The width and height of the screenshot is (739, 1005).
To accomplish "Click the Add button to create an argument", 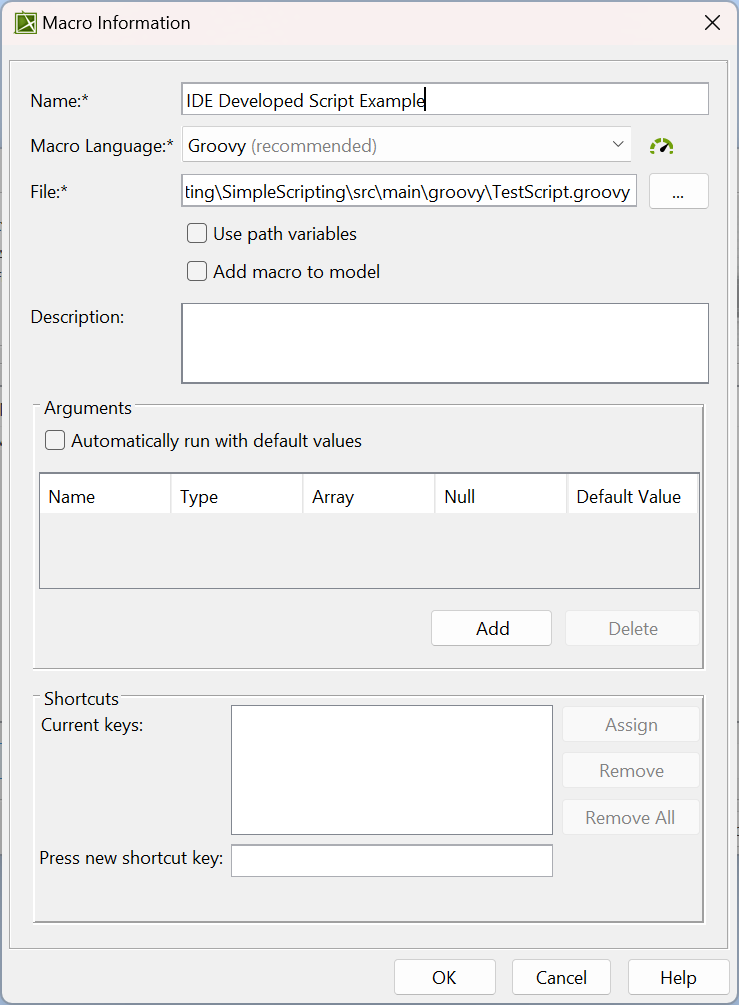I will pyautogui.click(x=491, y=628).
